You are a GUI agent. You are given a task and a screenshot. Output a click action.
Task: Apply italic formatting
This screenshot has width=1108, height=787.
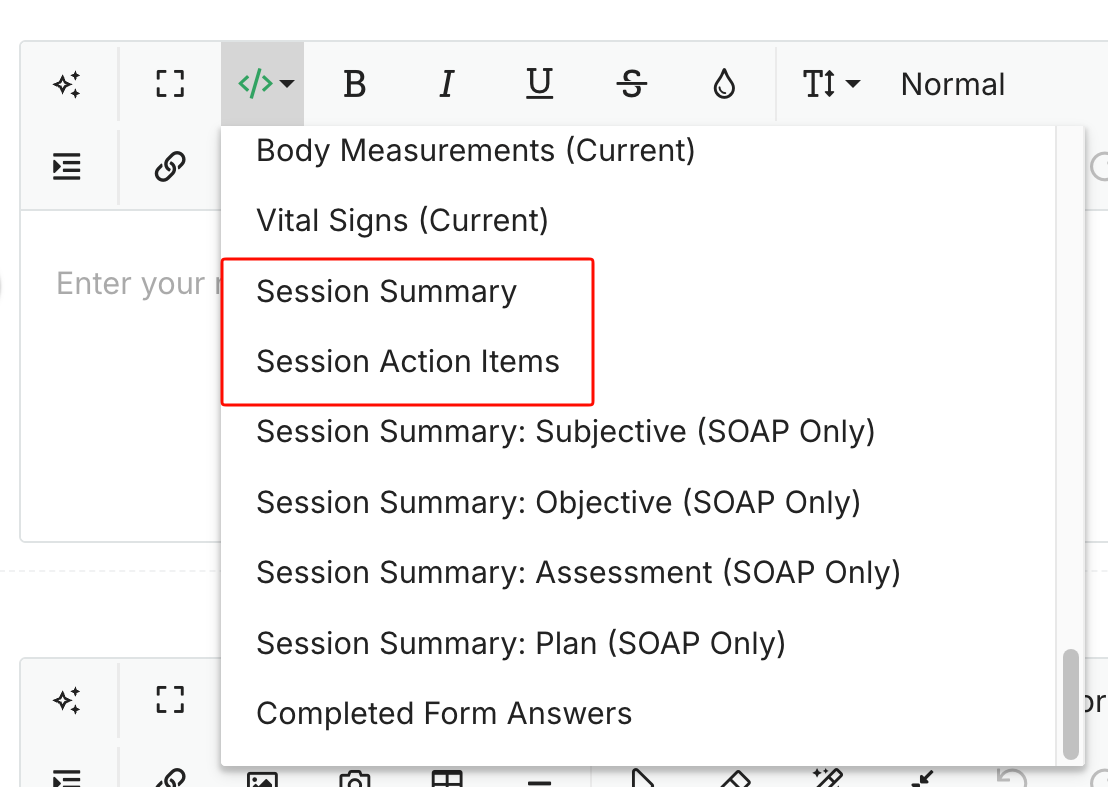[447, 84]
